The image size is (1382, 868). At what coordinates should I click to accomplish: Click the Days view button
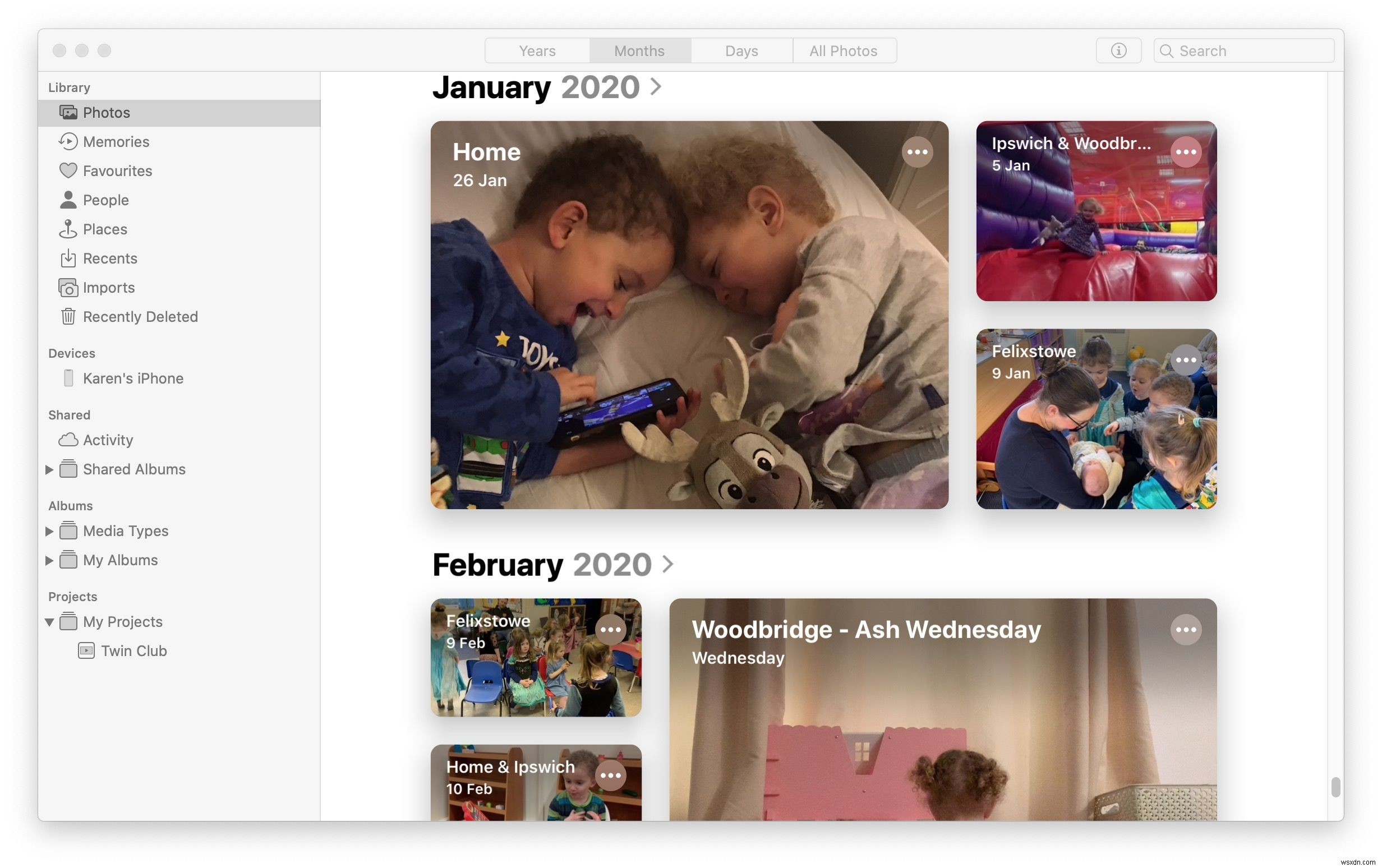click(x=742, y=50)
